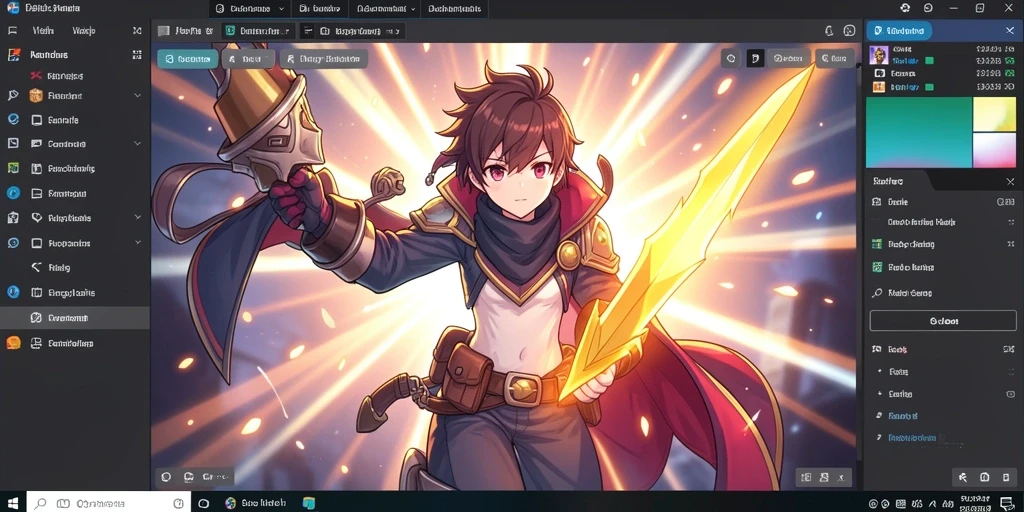Toggle the sidebar panel icon at sidebar top
The image size is (1024, 512).
(x=12, y=31)
